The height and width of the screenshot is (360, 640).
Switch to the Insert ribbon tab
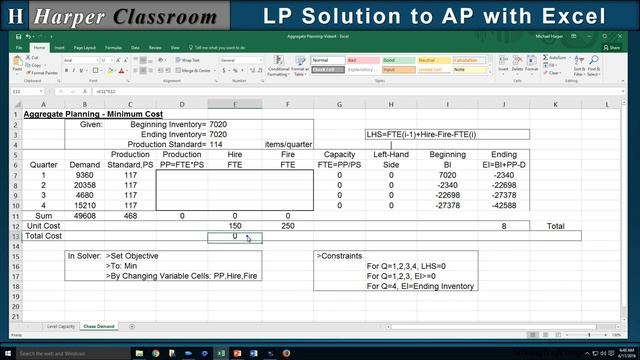point(59,48)
